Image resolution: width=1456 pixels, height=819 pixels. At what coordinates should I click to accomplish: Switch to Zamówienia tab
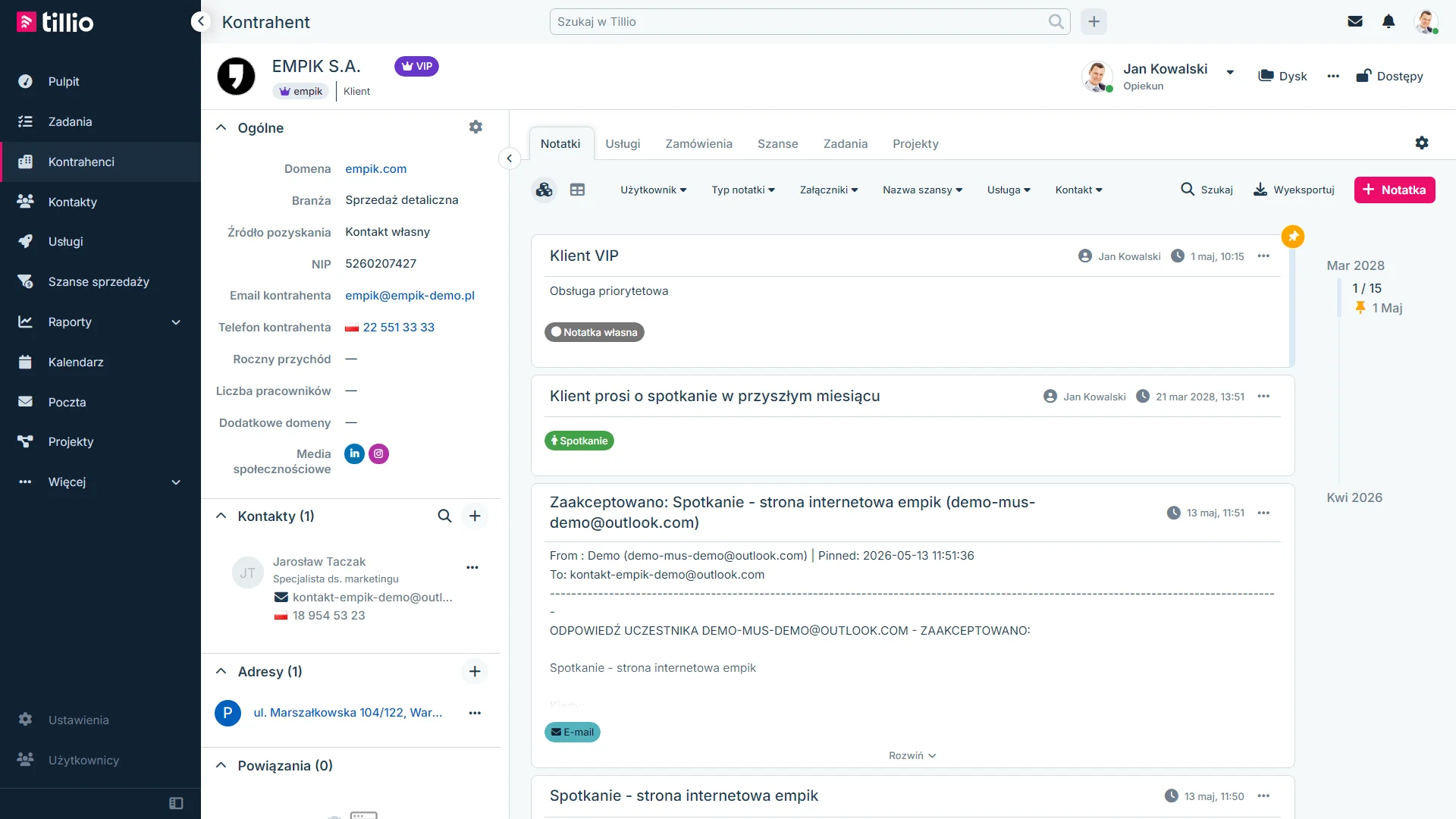(698, 143)
